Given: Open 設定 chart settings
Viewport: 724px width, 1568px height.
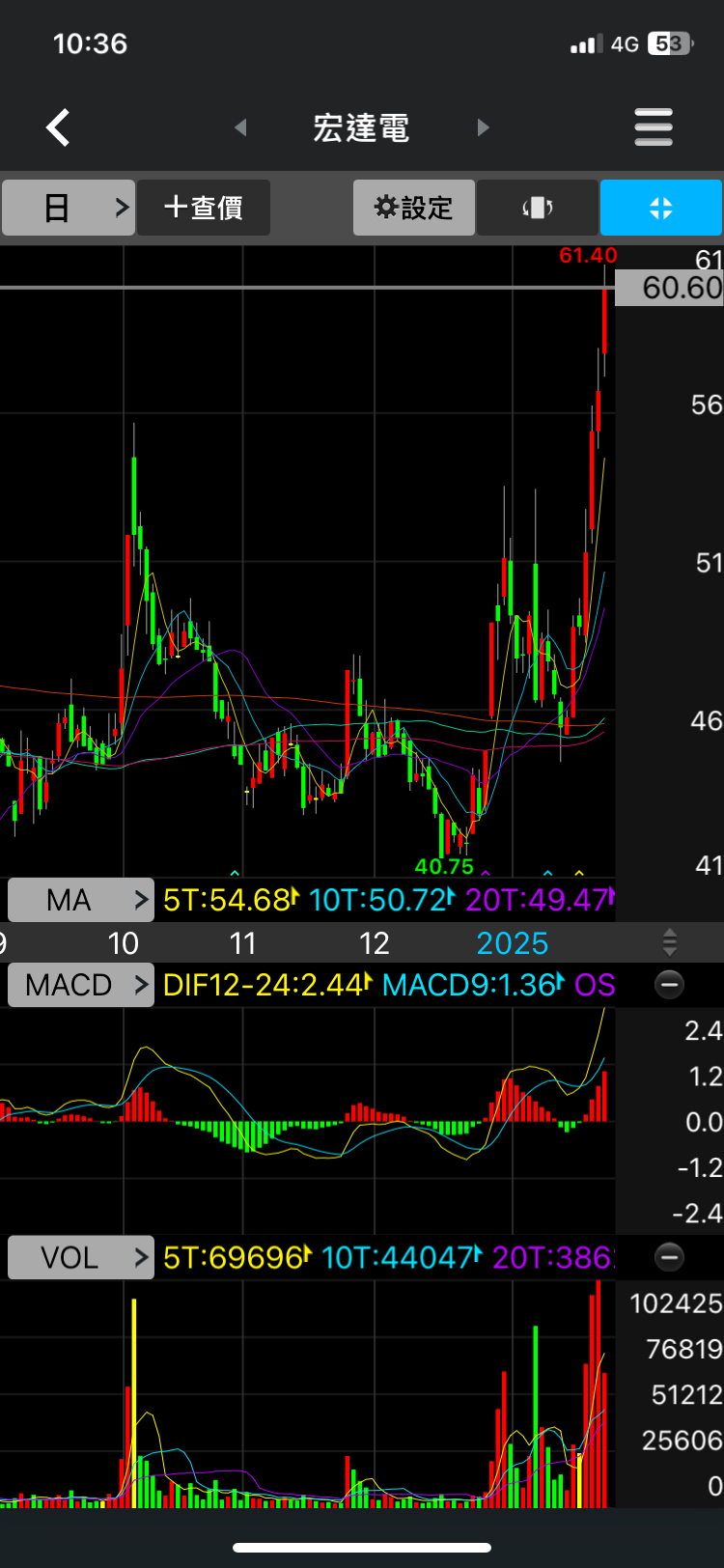Looking at the screenshot, I should [x=414, y=208].
